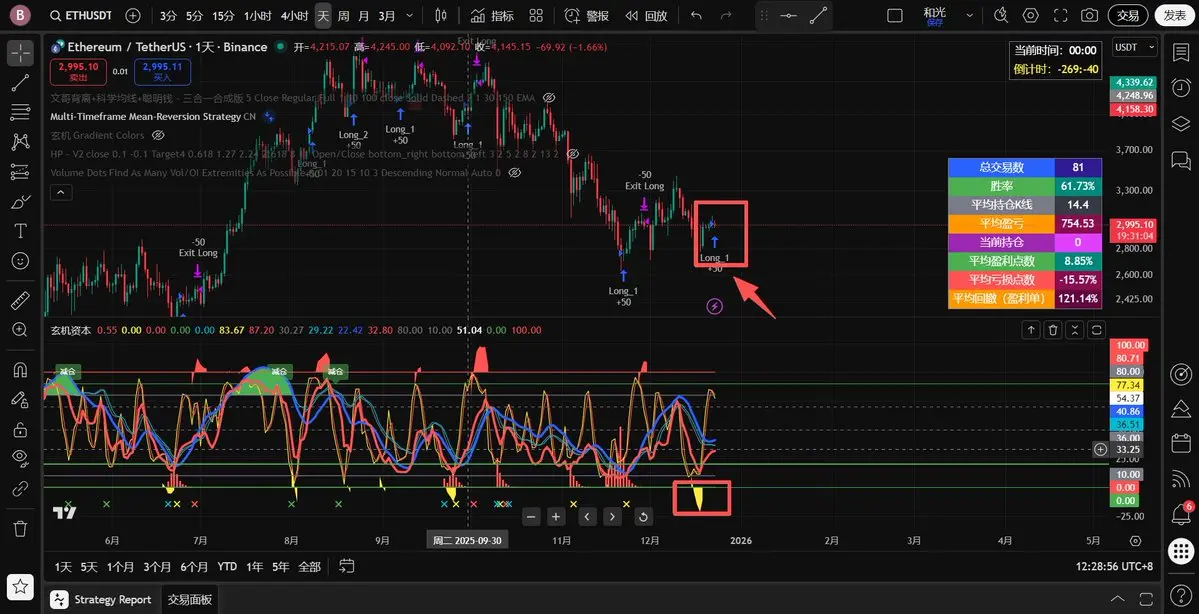Select the 3月 interval

pos(388,15)
